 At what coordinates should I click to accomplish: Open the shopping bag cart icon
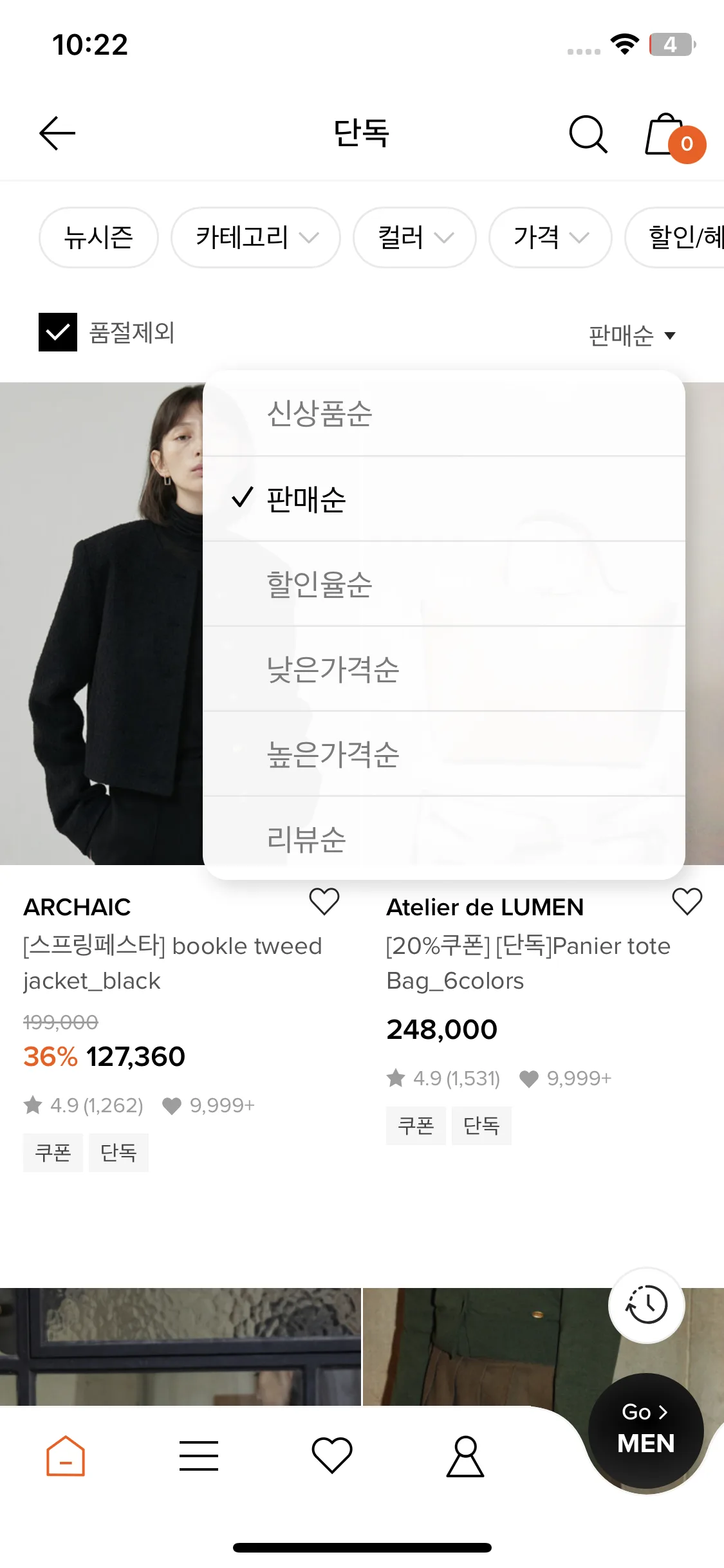tap(673, 136)
